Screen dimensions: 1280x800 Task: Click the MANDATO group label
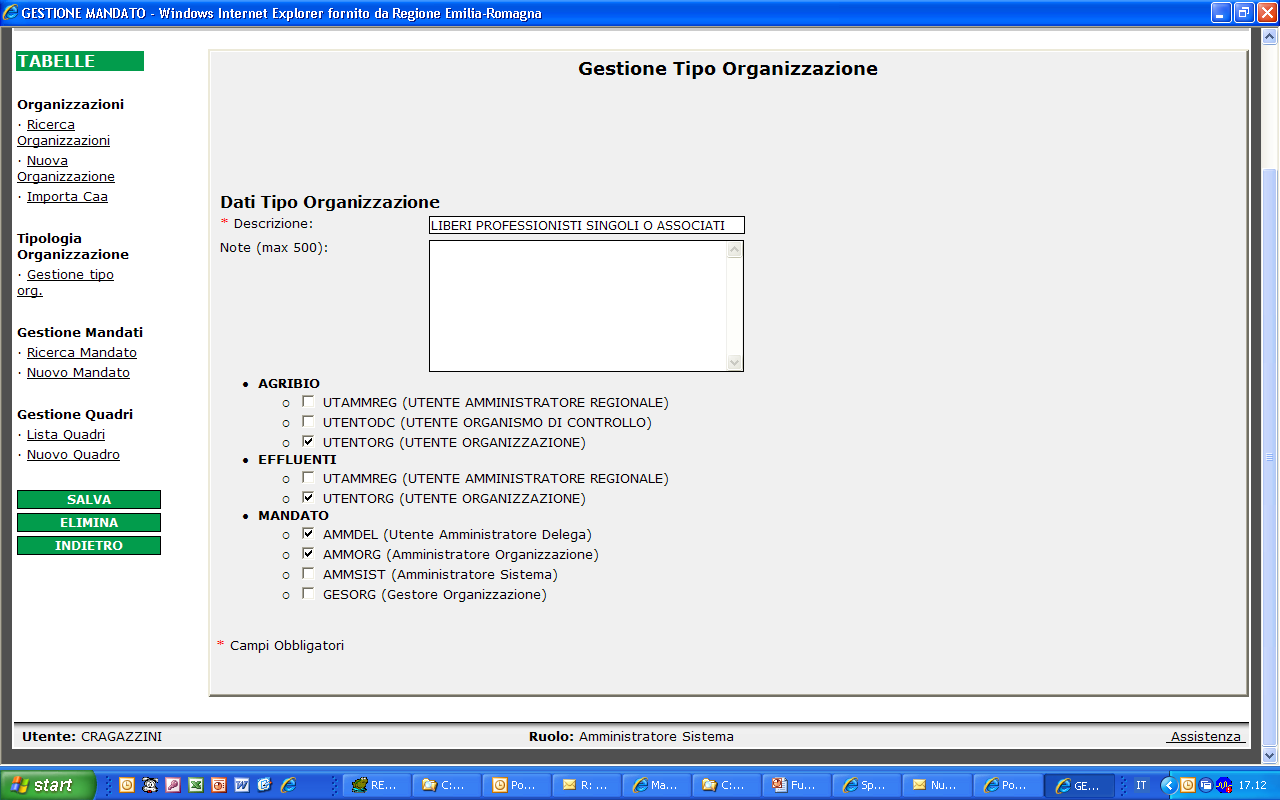point(293,516)
